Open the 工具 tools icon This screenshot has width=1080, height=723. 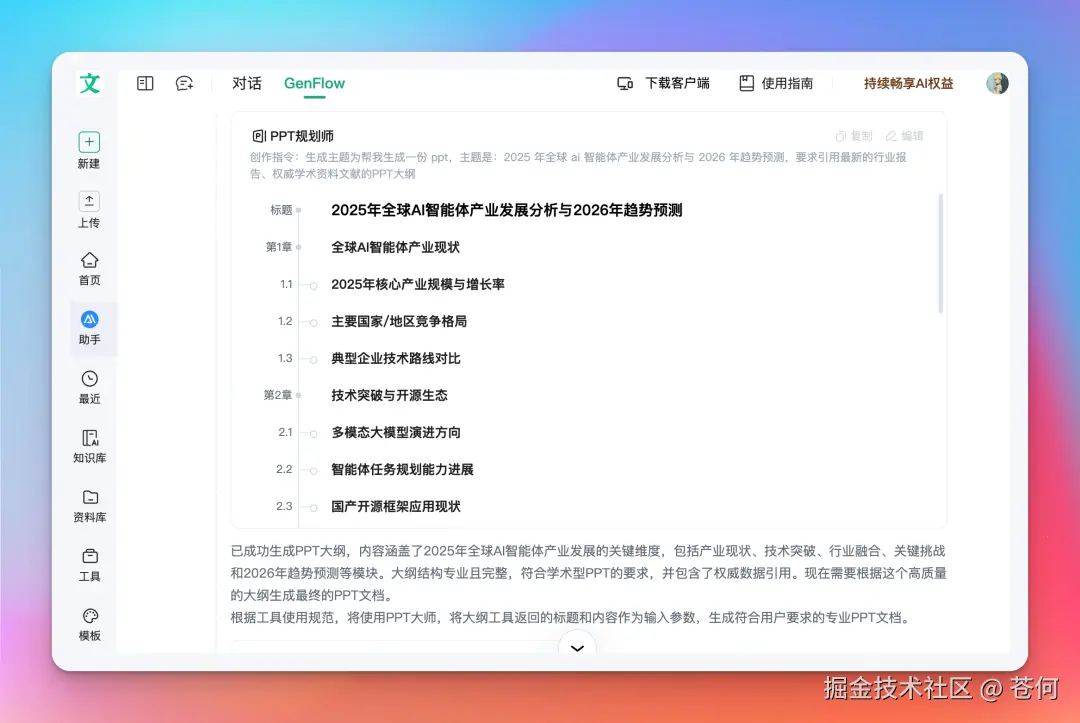(x=89, y=556)
